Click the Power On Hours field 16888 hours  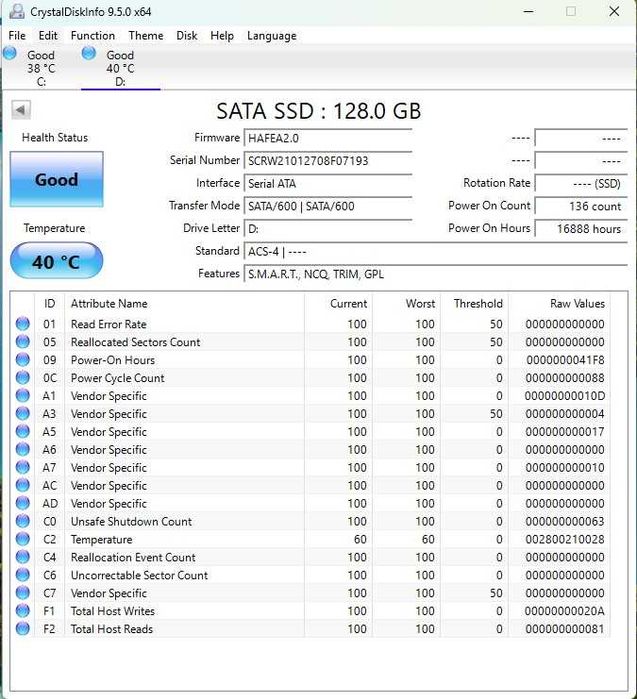(x=581, y=229)
